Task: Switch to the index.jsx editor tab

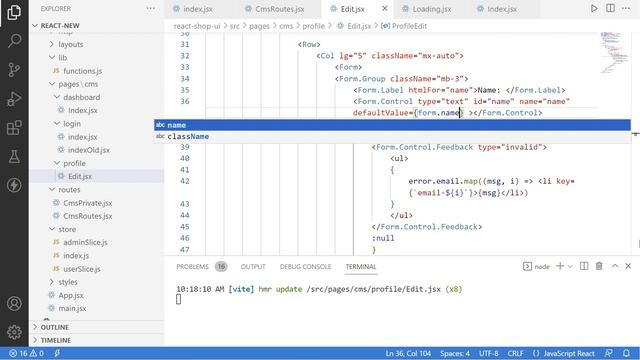Action: 198,9
